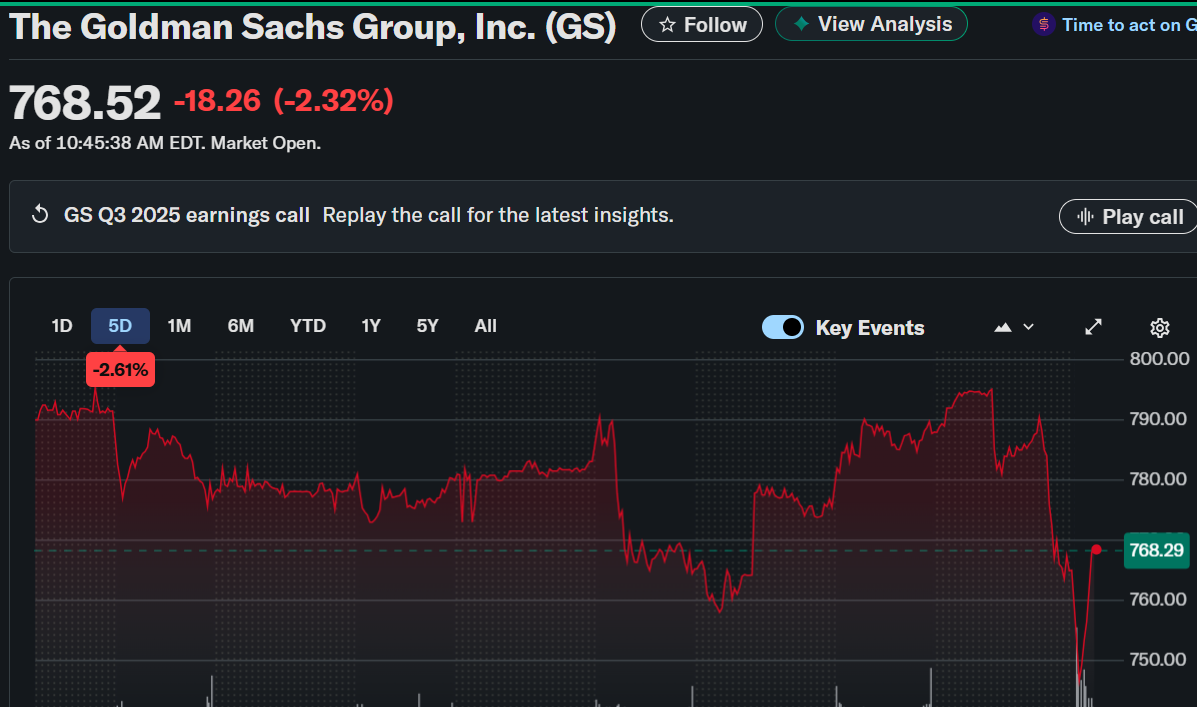The width and height of the screenshot is (1197, 707).
Task: Show the 1Y chart range
Action: (x=371, y=326)
